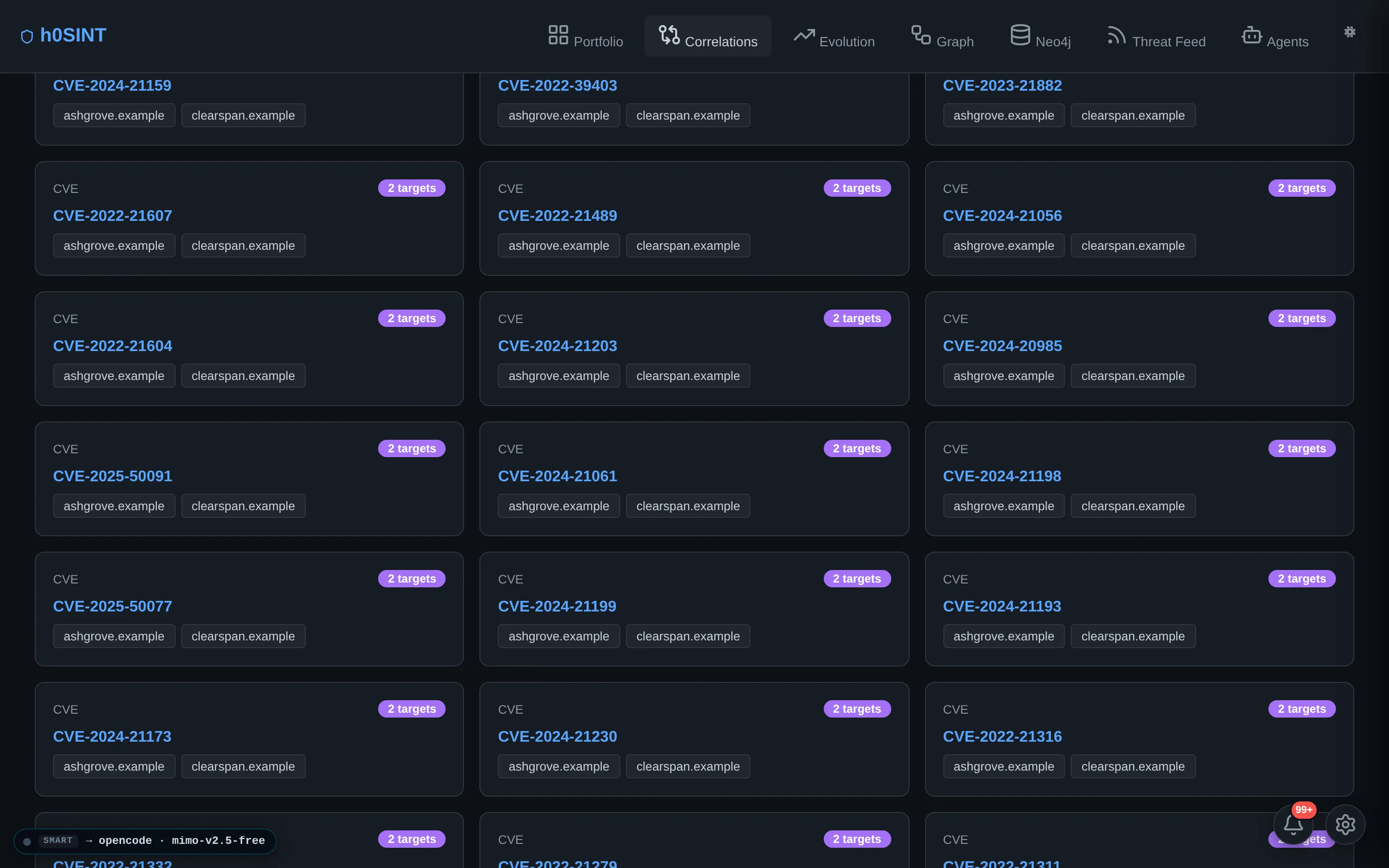Open CVE-2022-39403 link
1389x868 pixels.
(558, 85)
